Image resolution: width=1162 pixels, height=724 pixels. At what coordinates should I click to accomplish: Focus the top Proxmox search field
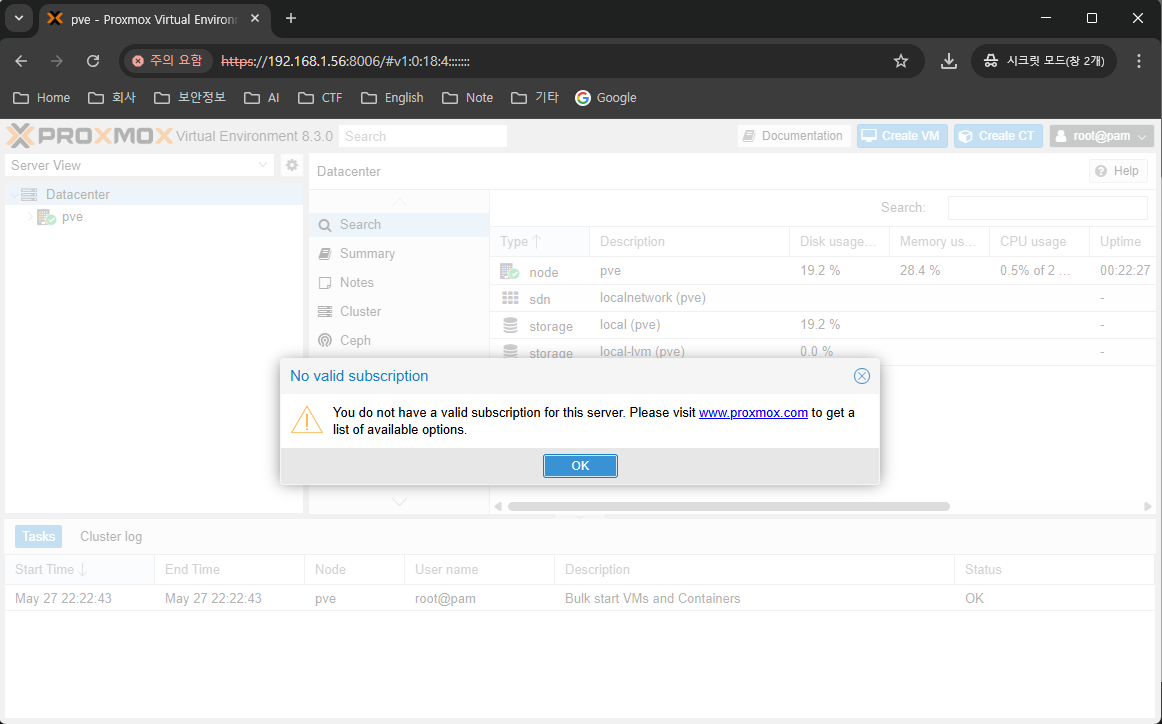coord(422,136)
